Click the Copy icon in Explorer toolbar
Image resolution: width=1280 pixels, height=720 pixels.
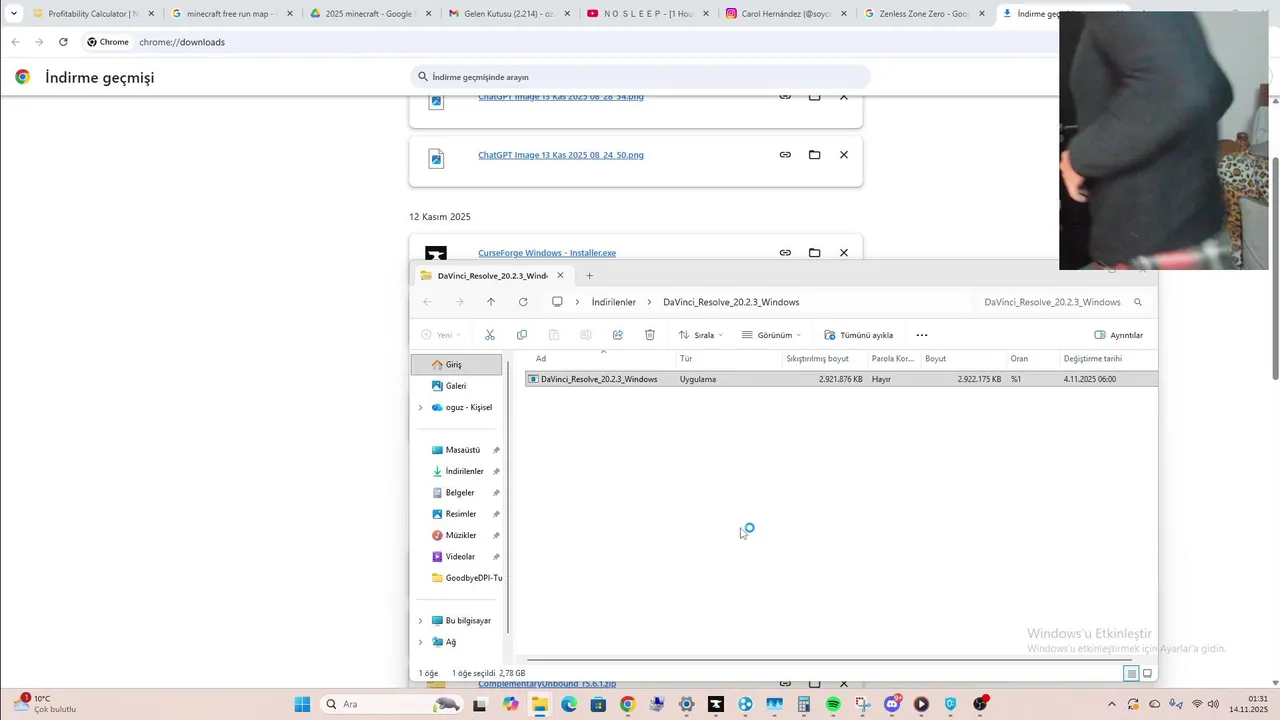tap(522, 335)
